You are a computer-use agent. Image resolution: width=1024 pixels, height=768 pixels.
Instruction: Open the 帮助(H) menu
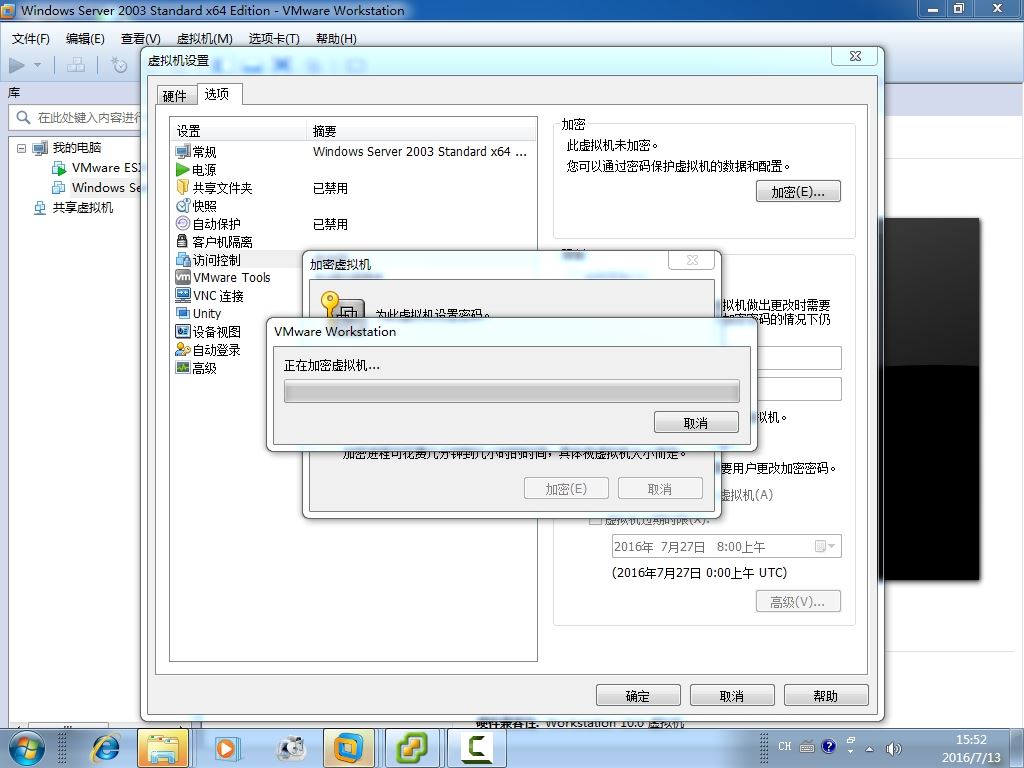tap(336, 39)
